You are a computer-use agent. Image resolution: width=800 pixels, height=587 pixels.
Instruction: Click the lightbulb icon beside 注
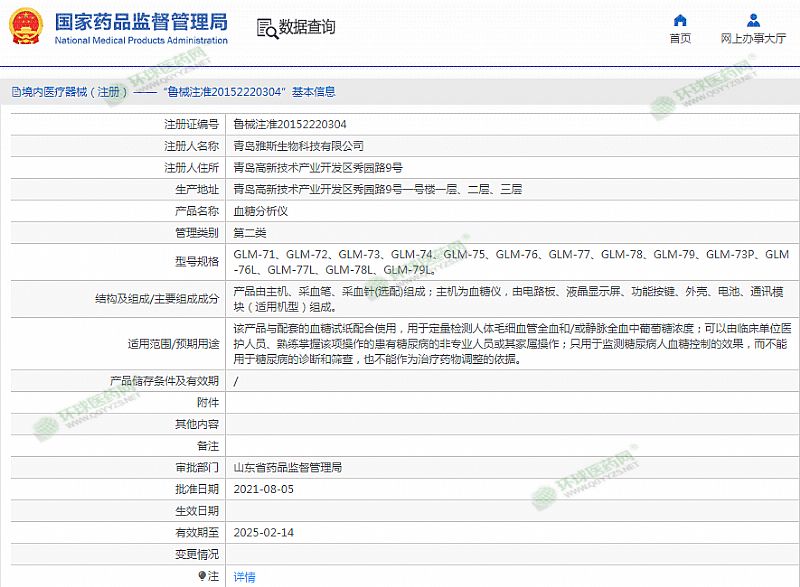[x=203, y=576]
